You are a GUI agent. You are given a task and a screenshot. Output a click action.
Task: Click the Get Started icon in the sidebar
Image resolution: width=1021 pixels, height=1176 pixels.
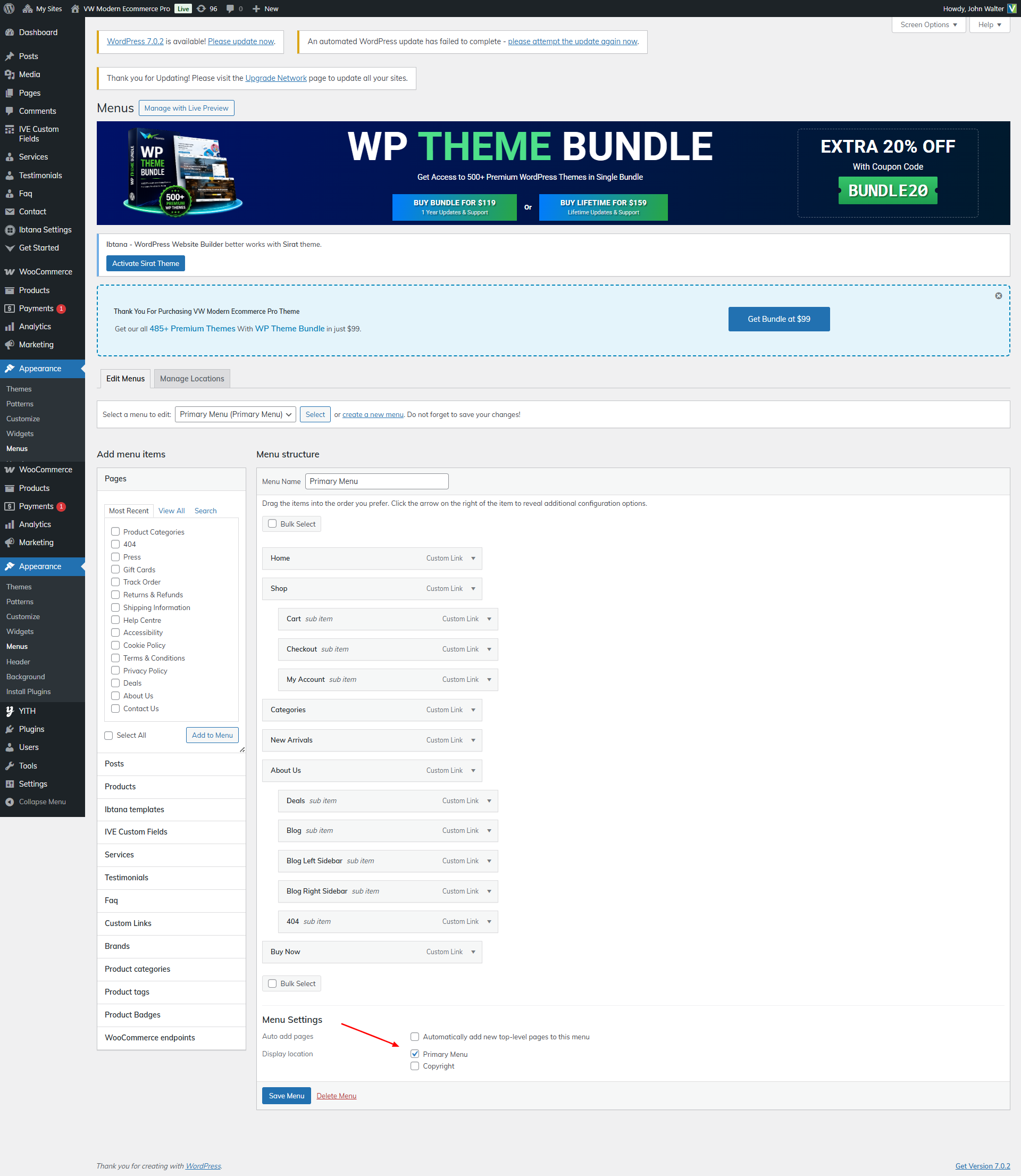point(10,248)
